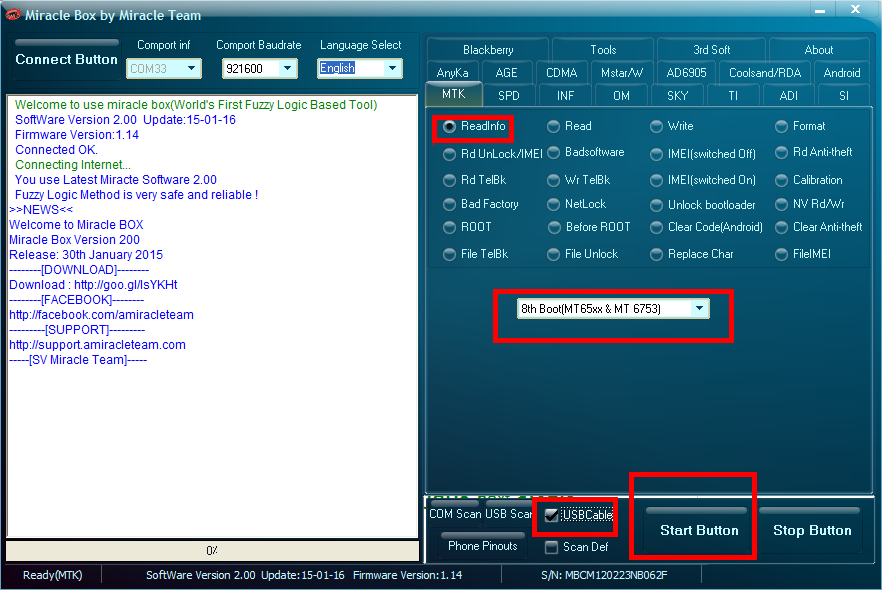The image size is (882, 590).
Task: Switch to the AD6905 tab
Action: tap(686, 73)
